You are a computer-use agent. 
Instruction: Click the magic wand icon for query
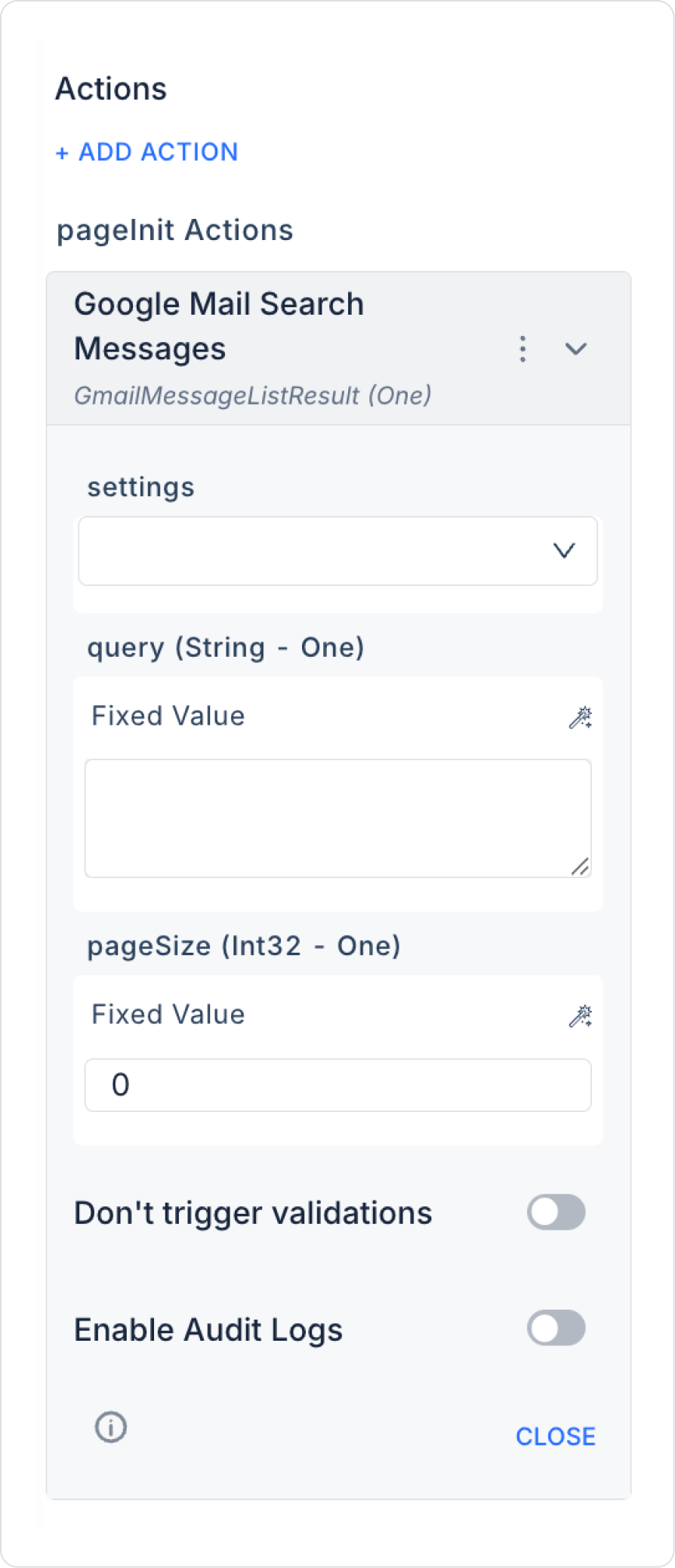[x=580, y=717]
